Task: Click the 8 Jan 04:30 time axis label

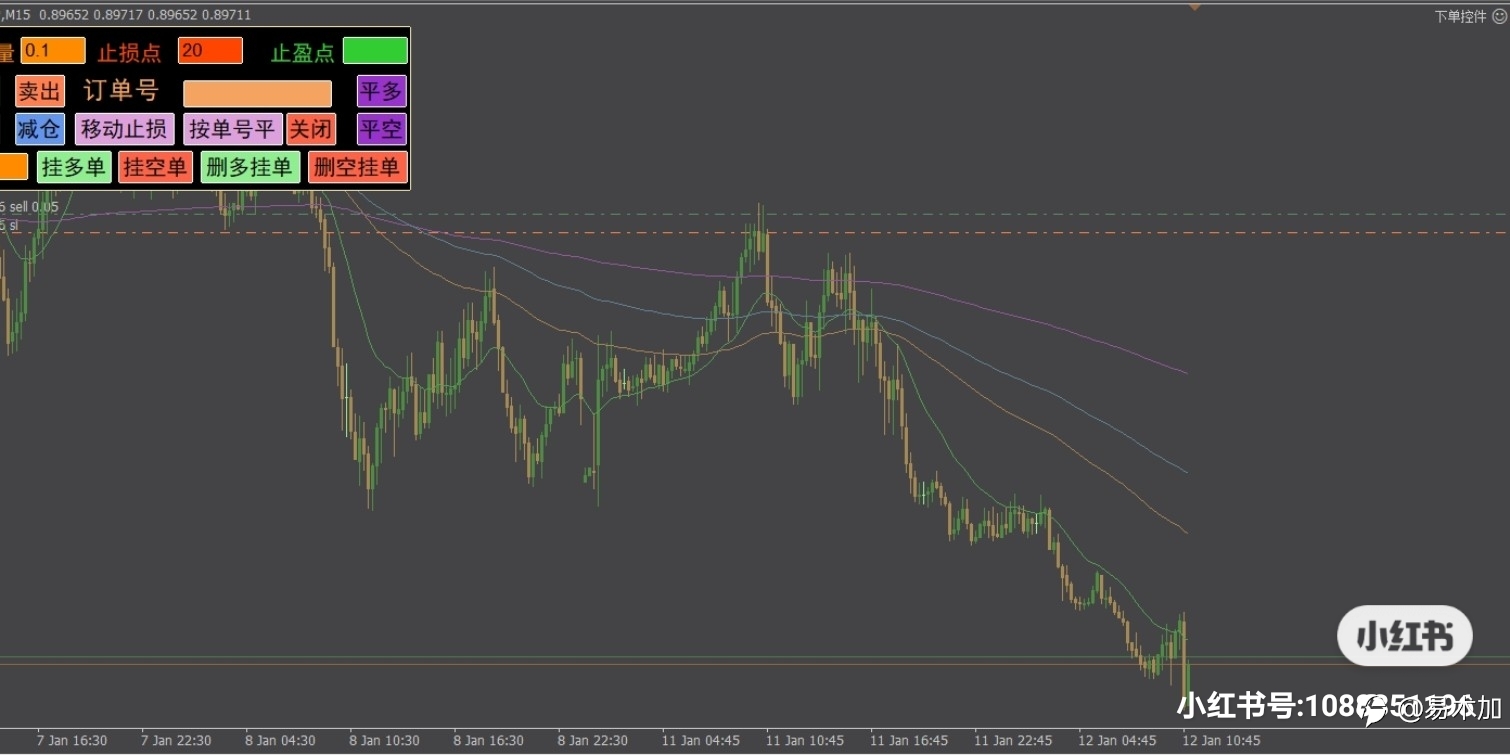Action: 280,741
